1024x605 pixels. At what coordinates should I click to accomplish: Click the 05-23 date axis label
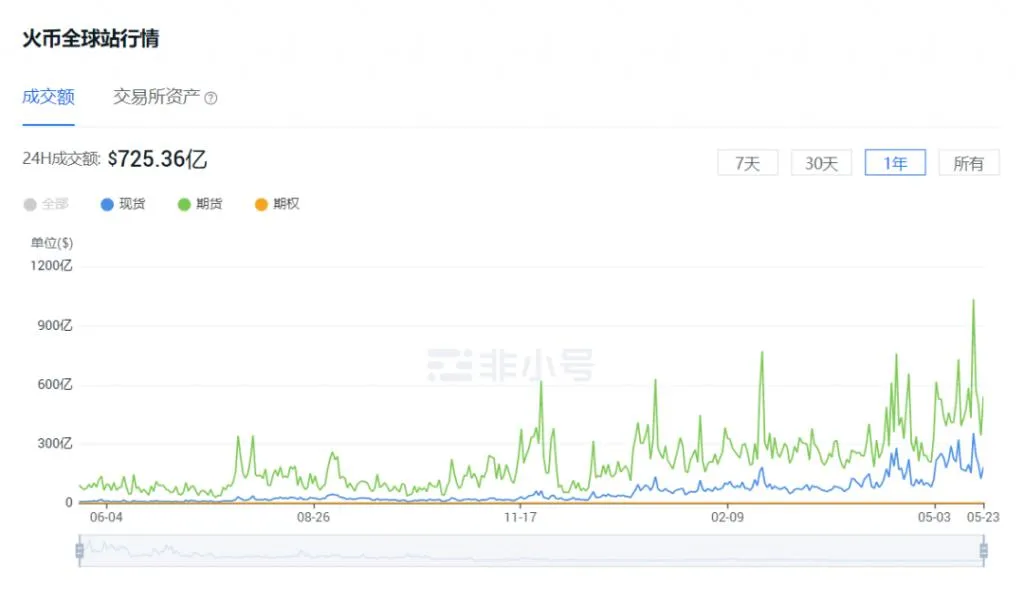tap(984, 517)
